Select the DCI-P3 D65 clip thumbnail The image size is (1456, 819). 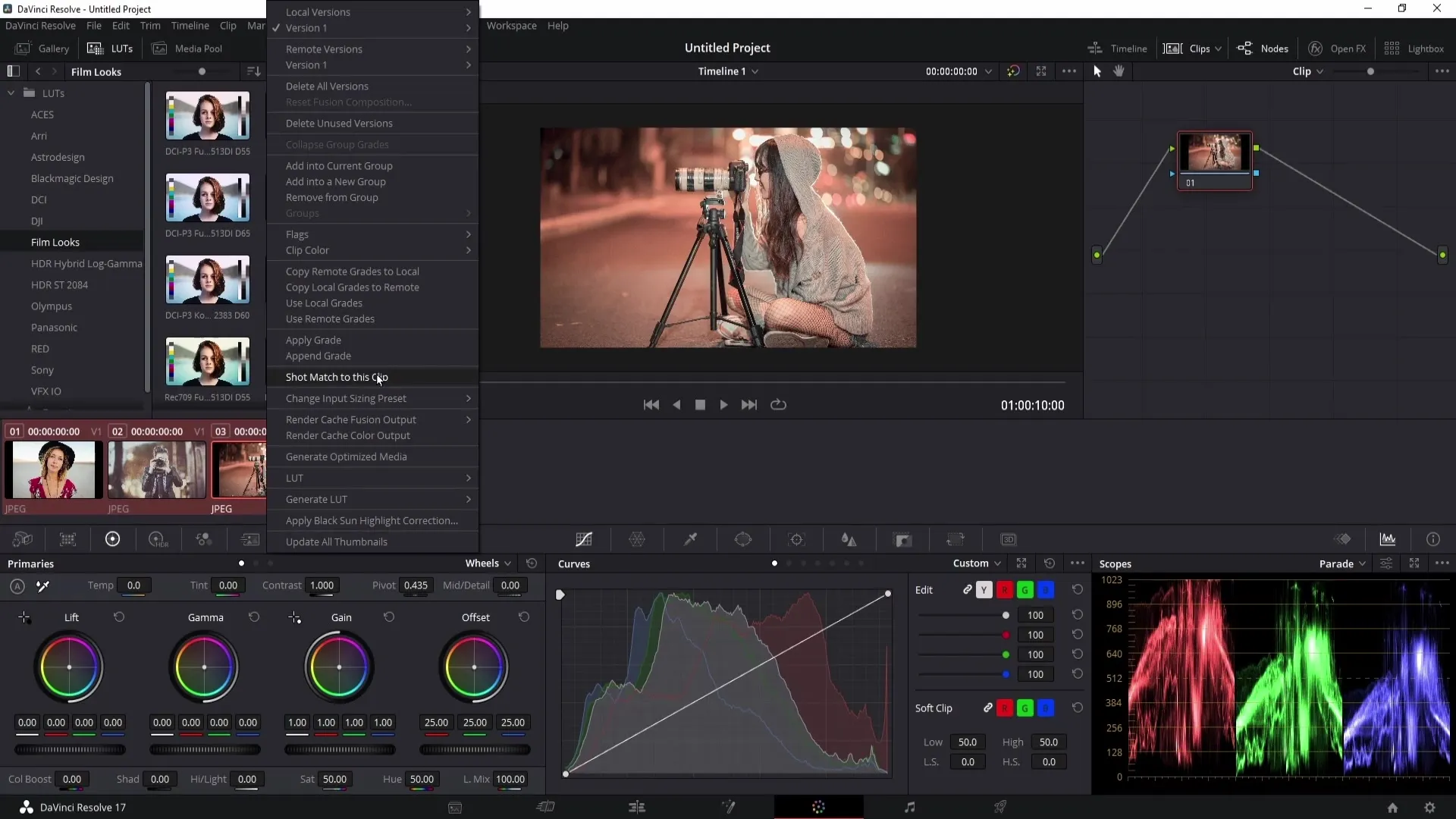pos(207,199)
